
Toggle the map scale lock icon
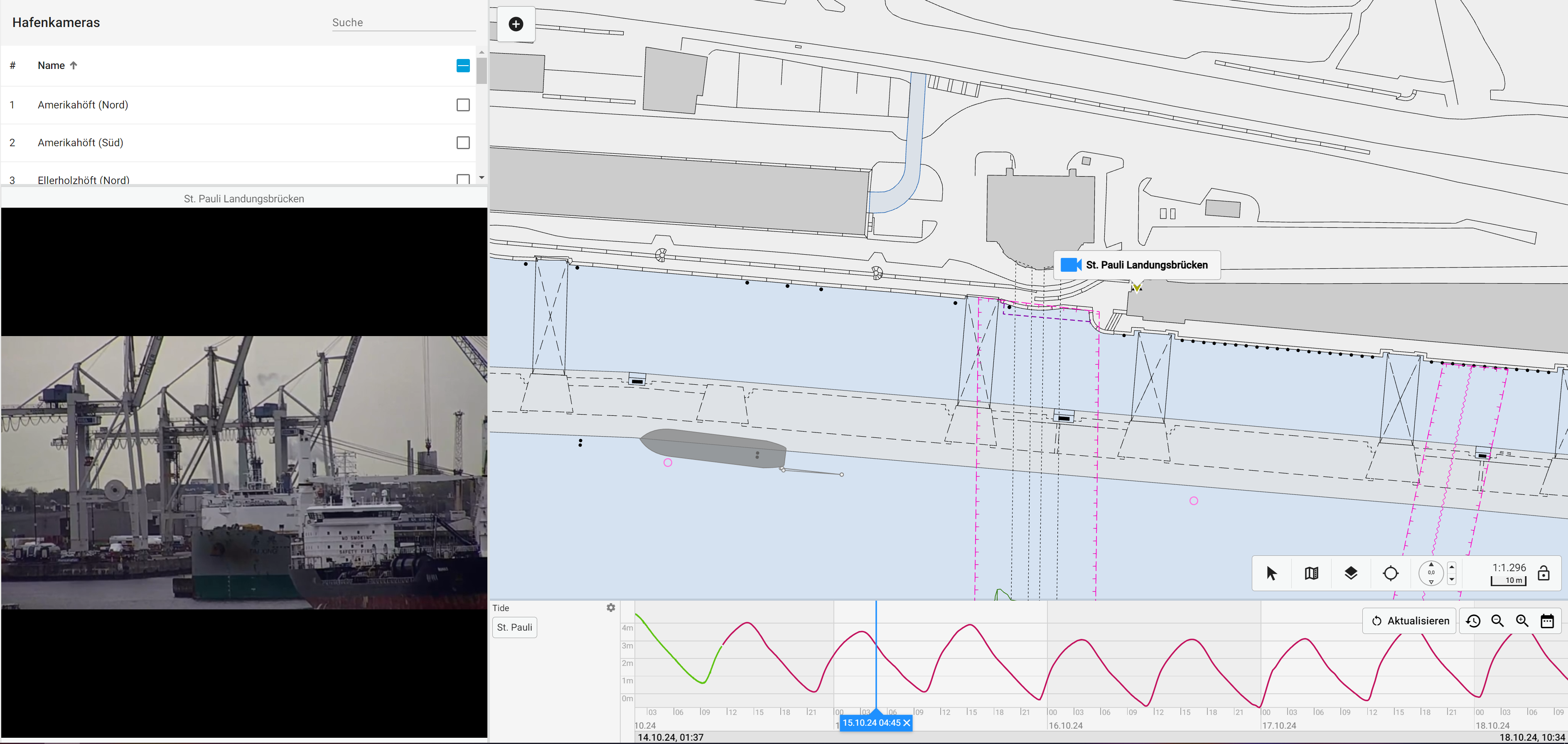tap(1543, 573)
